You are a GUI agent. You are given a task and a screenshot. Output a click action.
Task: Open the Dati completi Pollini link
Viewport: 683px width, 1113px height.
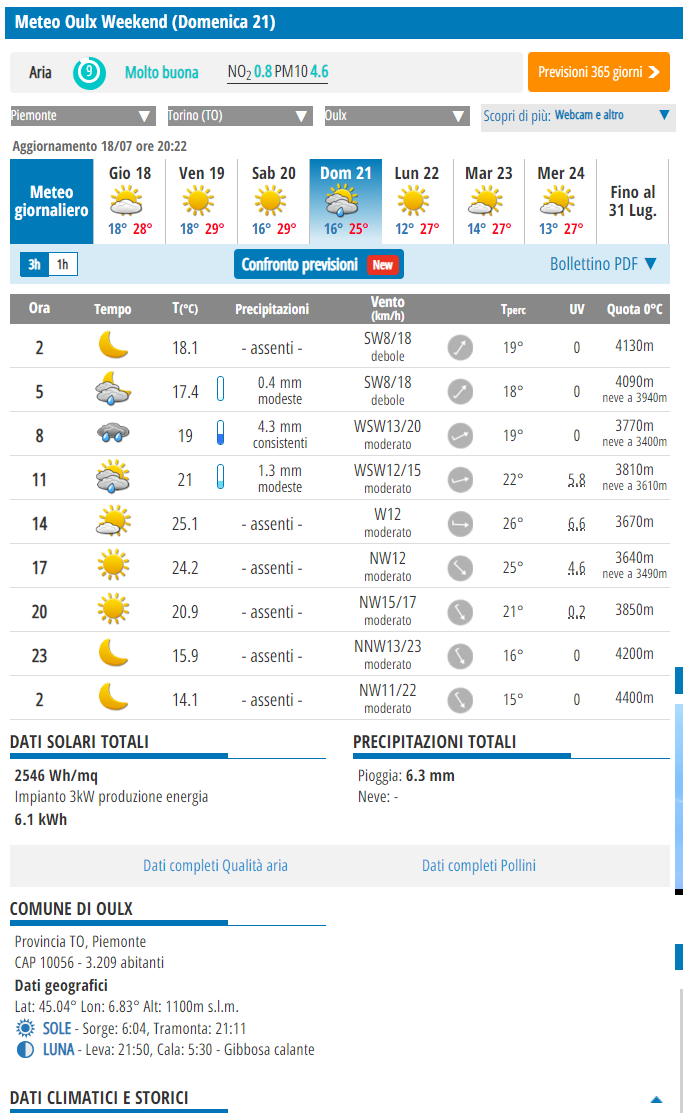click(x=479, y=865)
